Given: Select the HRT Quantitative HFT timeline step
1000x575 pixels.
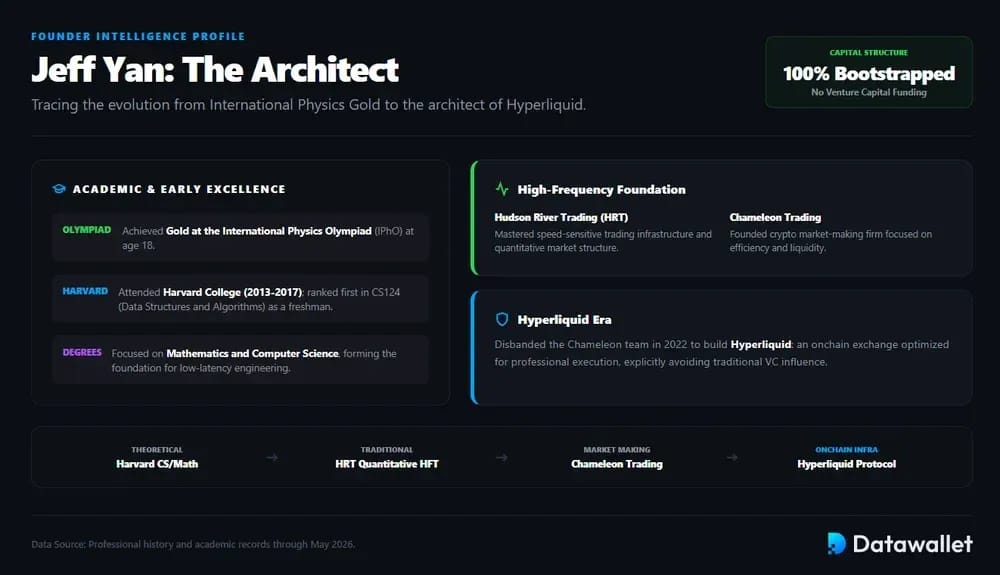Looking at the screenshot, I should pos(387,457).
